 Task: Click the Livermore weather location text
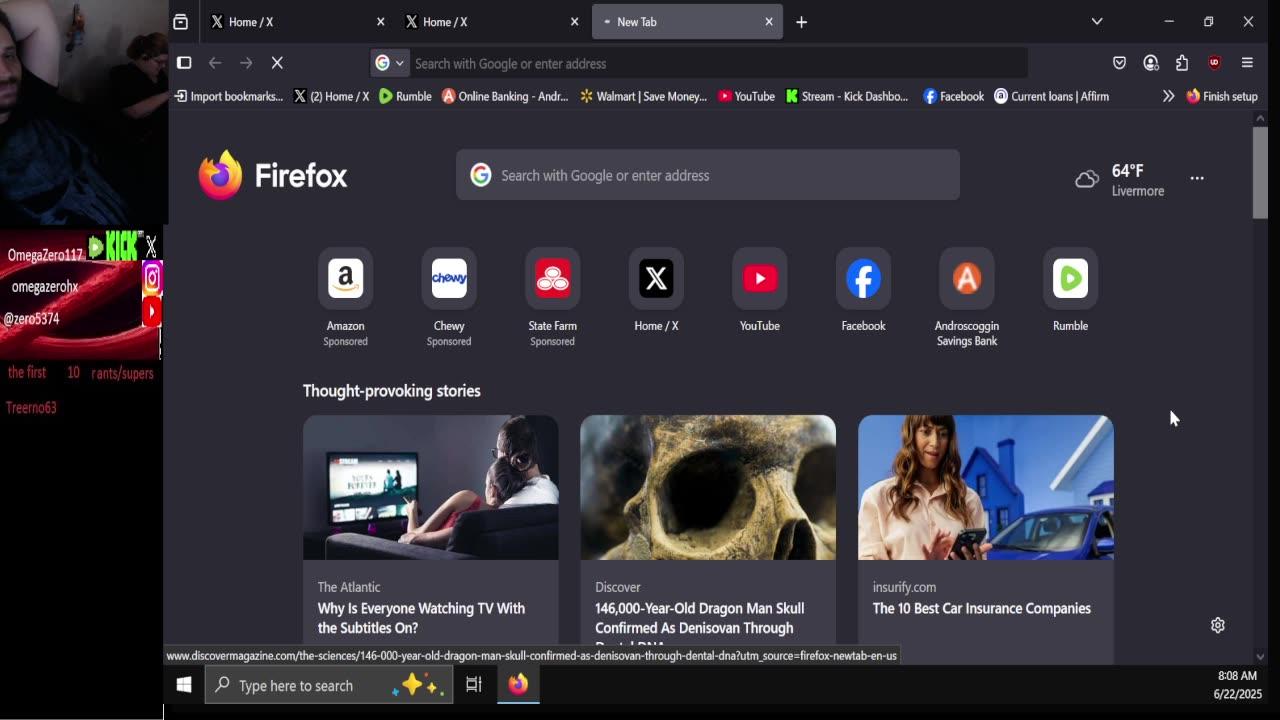tap(1138, 191)
